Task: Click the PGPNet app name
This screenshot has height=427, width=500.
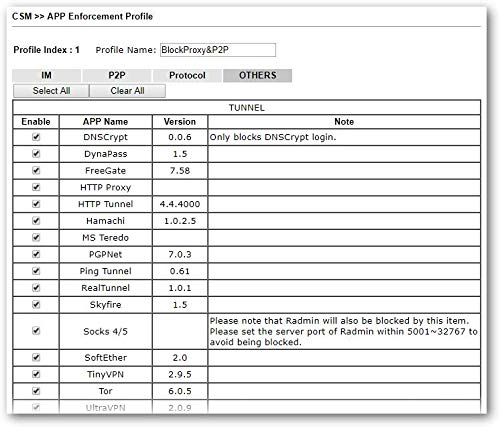Action: [105, 254]
